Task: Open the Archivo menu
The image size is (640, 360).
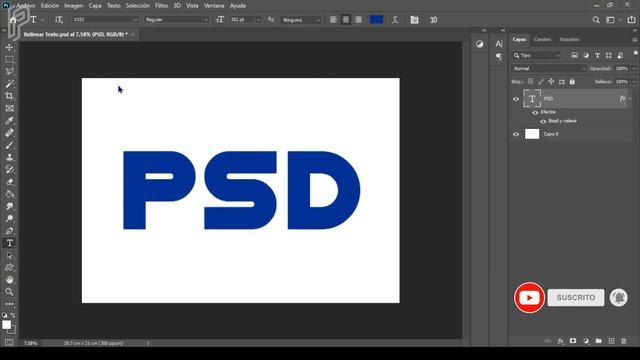Action: click(x=26, y=6)
